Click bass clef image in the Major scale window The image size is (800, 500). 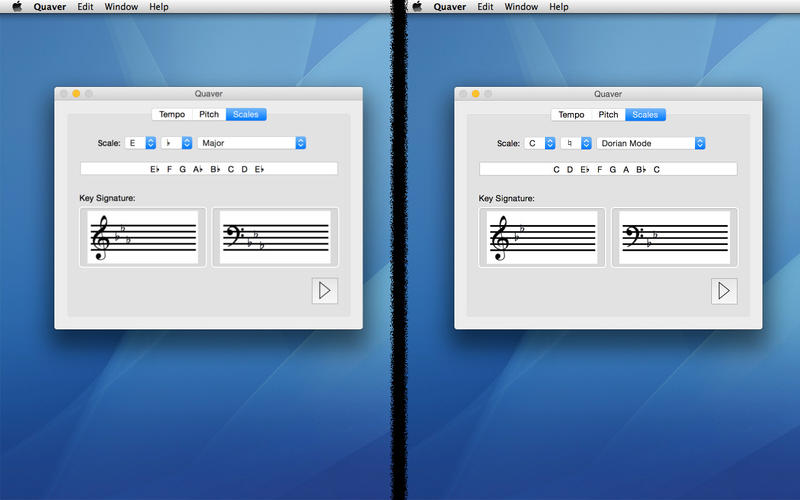275,237
